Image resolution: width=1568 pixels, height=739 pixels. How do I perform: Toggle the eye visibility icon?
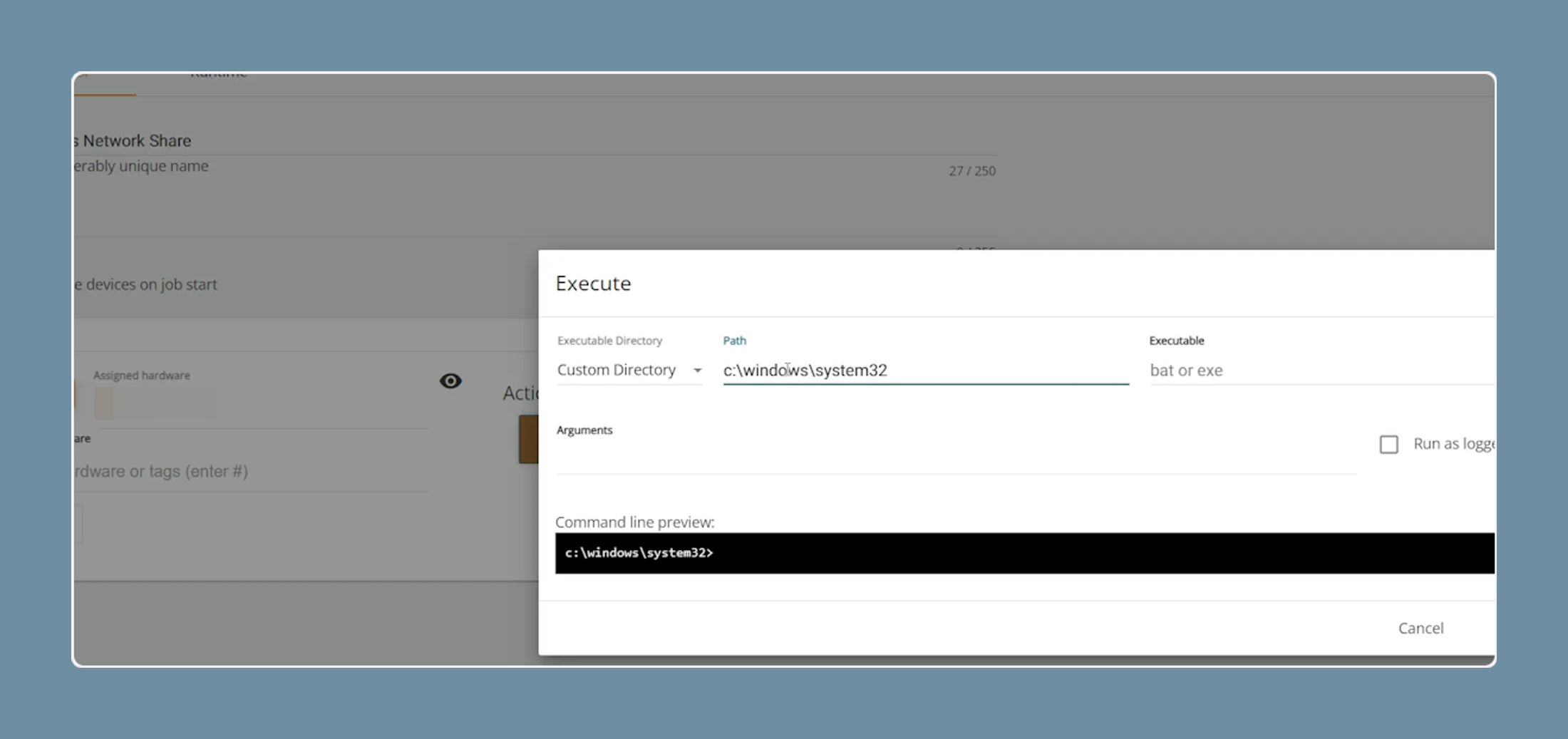[x=450, y=381]
